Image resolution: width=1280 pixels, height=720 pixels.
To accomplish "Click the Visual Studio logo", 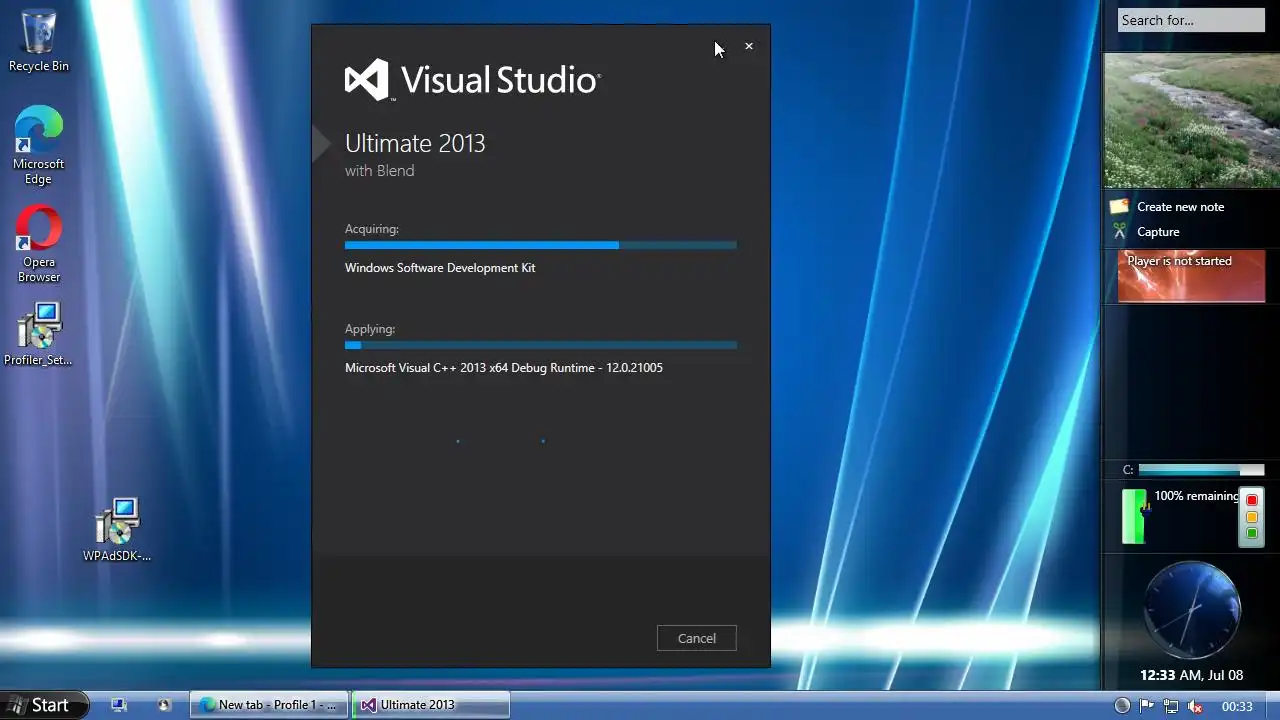I will pos(472,80).
